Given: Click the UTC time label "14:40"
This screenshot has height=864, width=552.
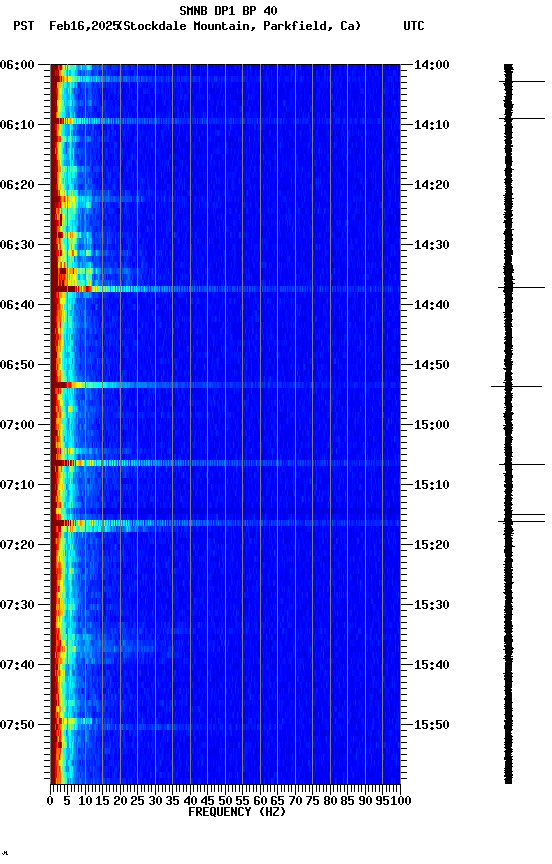Looking at the screenshot, I should point(431,305).
